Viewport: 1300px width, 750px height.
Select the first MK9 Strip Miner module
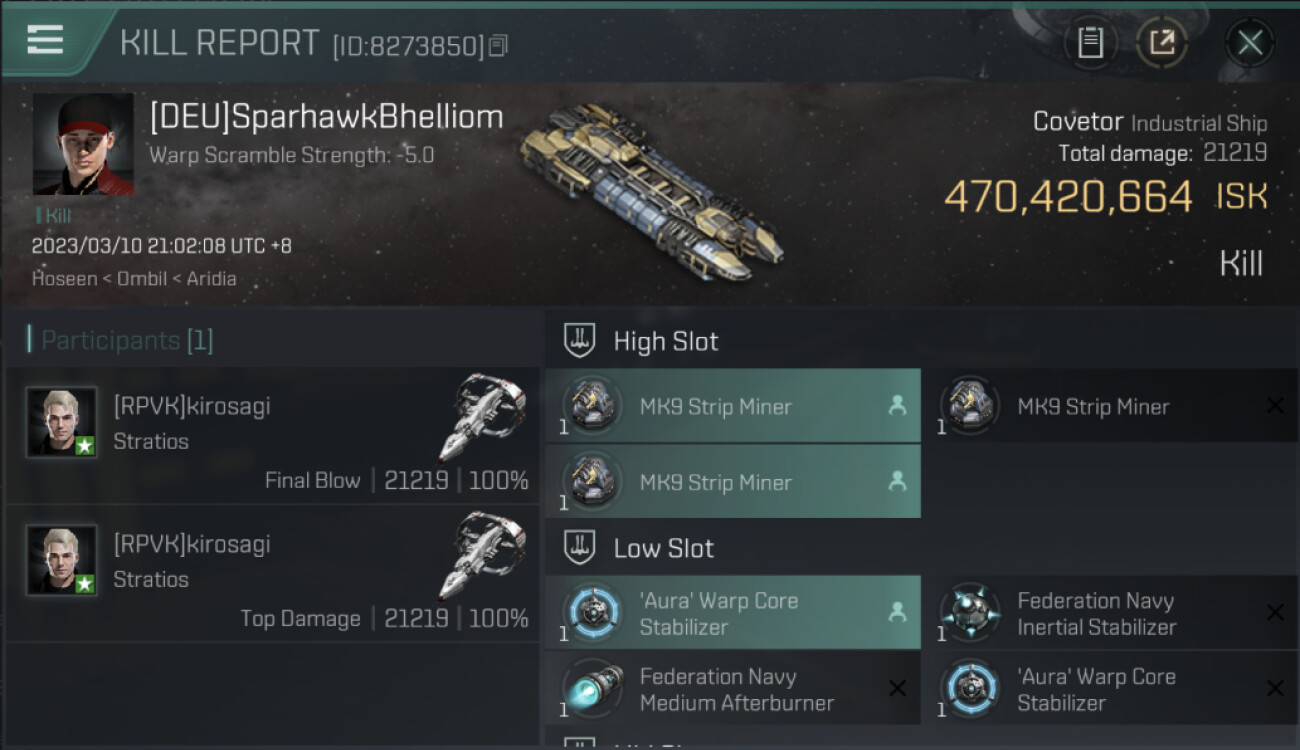pos(733,406)
